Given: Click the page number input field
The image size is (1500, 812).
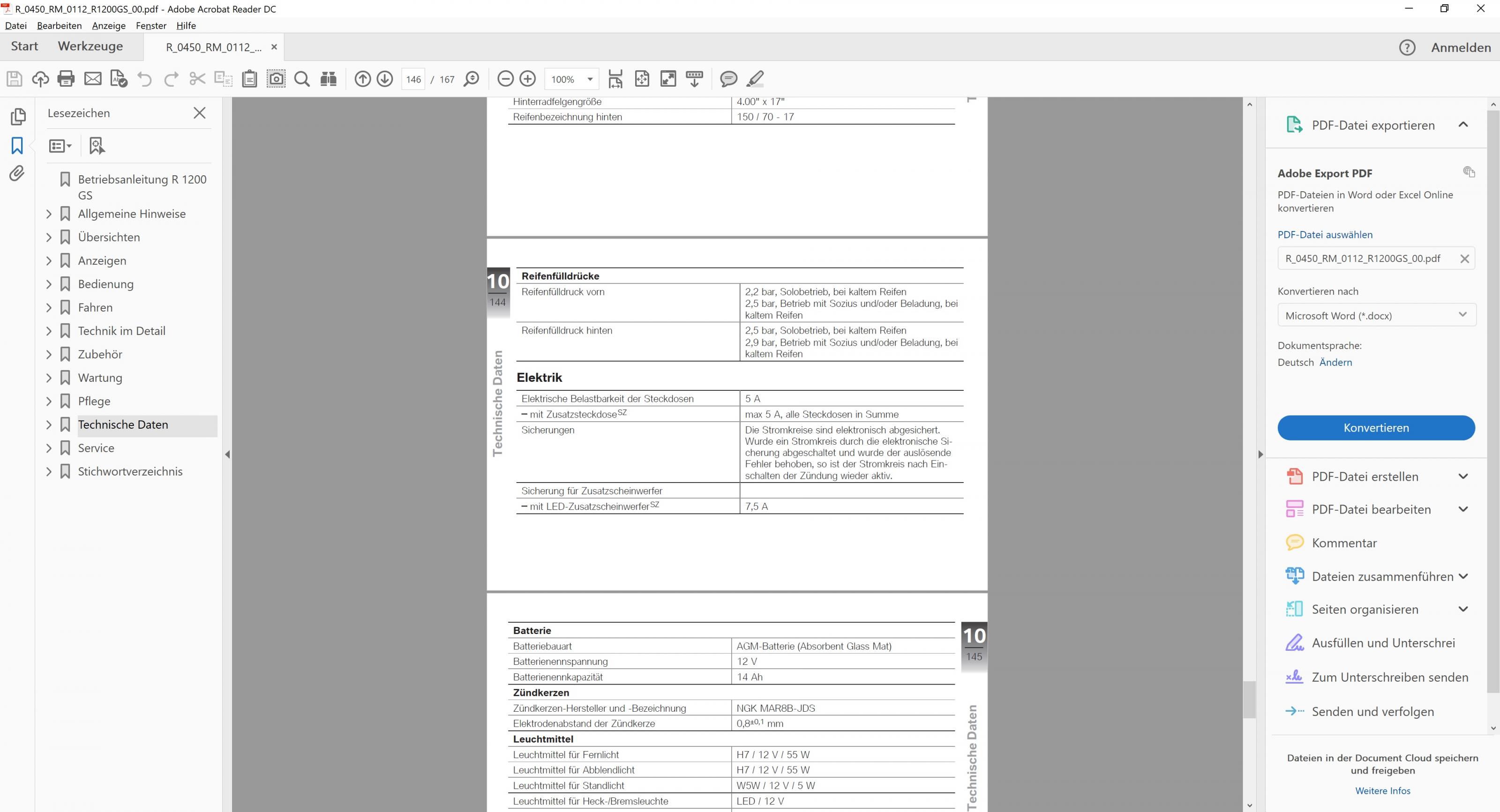Looking at the screenshot, I should (x=413, y=79).
